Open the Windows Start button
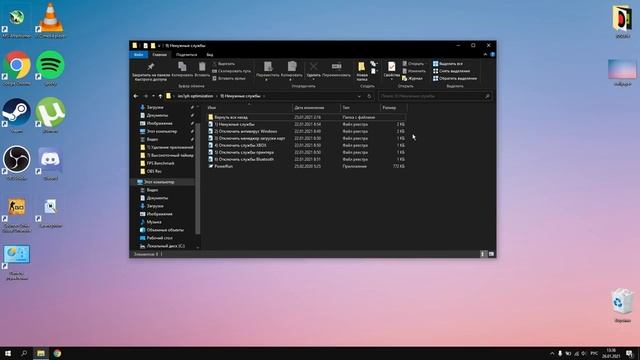Screen dimensions: 640x360 pos(8,353)
